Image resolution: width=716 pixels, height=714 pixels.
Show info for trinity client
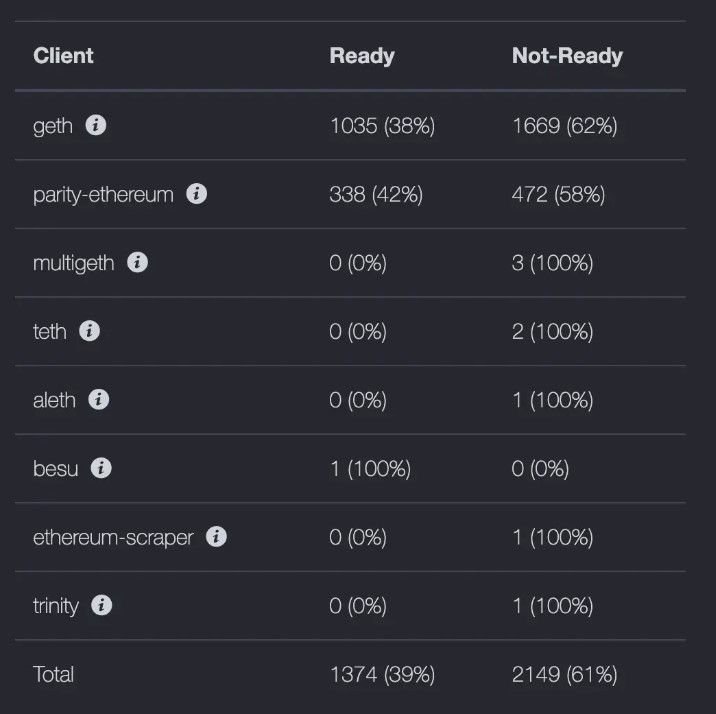(x=101, y=605)
